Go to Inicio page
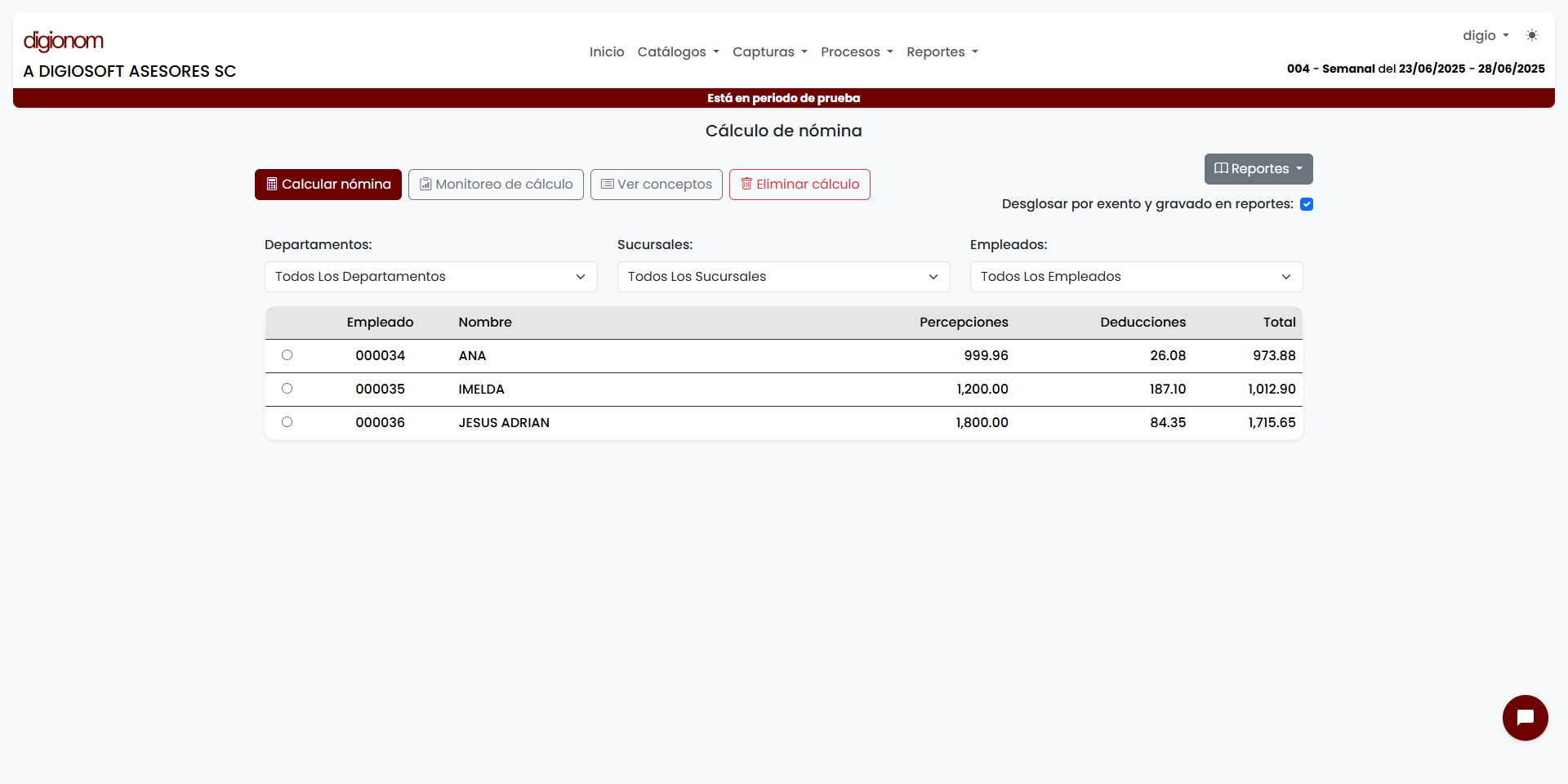 [607, 52]
